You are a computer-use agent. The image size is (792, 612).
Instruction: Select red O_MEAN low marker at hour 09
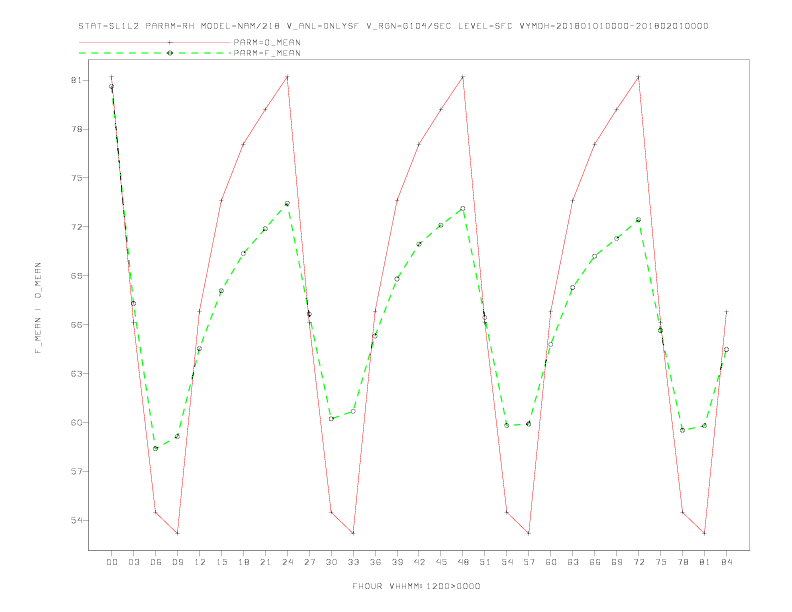[x=177, y=533]
